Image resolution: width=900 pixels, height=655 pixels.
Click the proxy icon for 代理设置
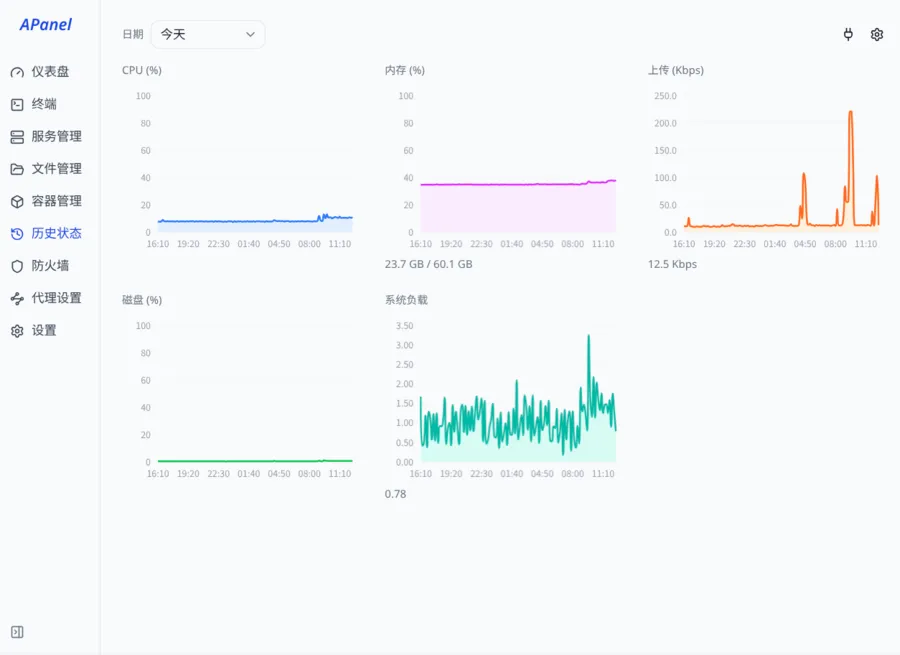coord(17,299)
